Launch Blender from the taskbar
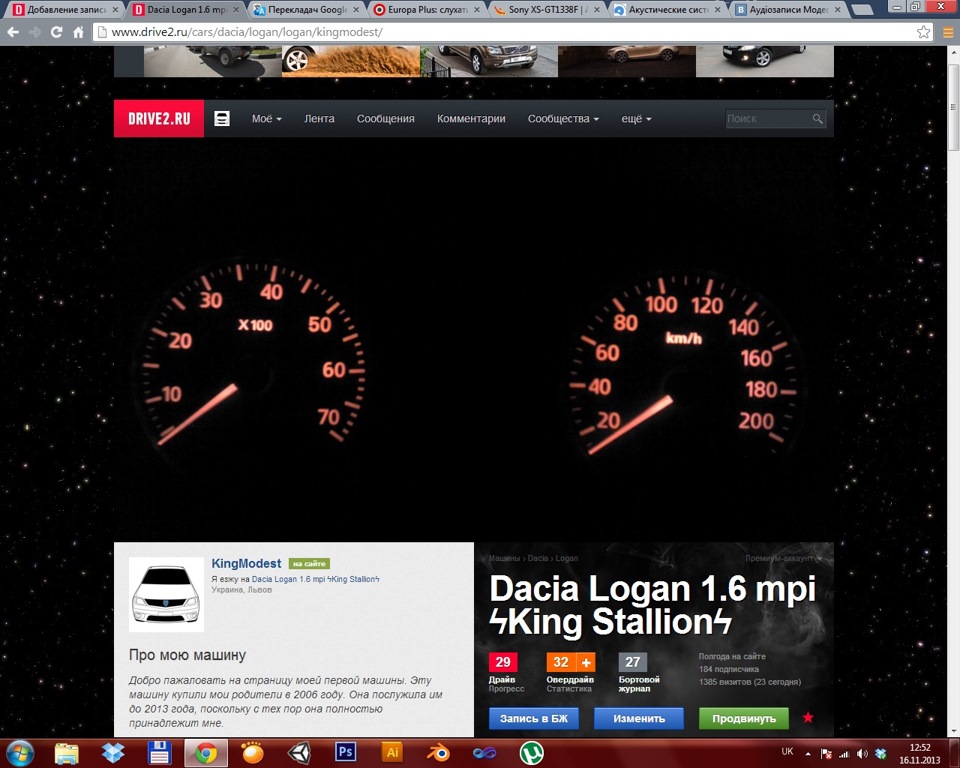Image resolution: width=960 pixels, height=768 pixels. pos(438,753)
